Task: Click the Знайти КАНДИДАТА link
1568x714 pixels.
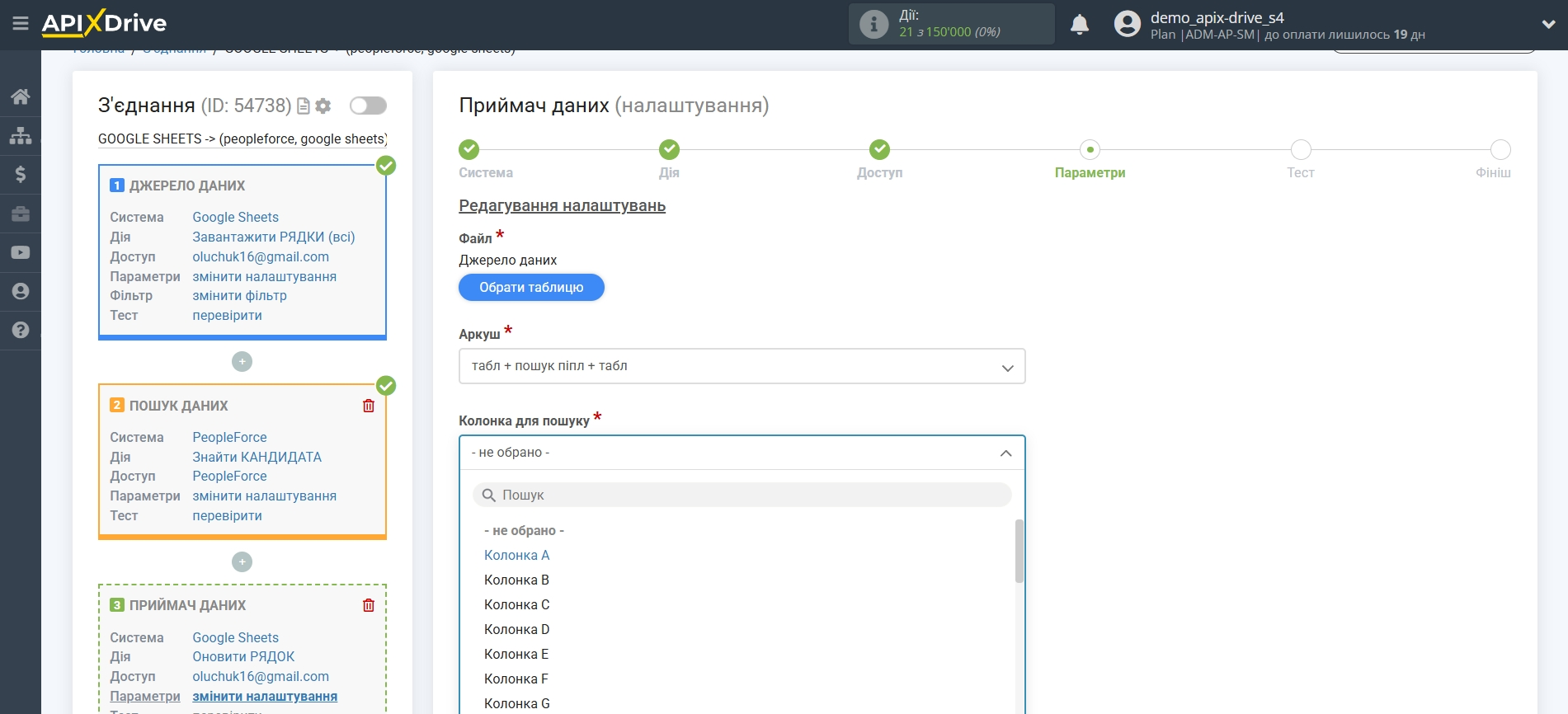Action: (257, 457)
